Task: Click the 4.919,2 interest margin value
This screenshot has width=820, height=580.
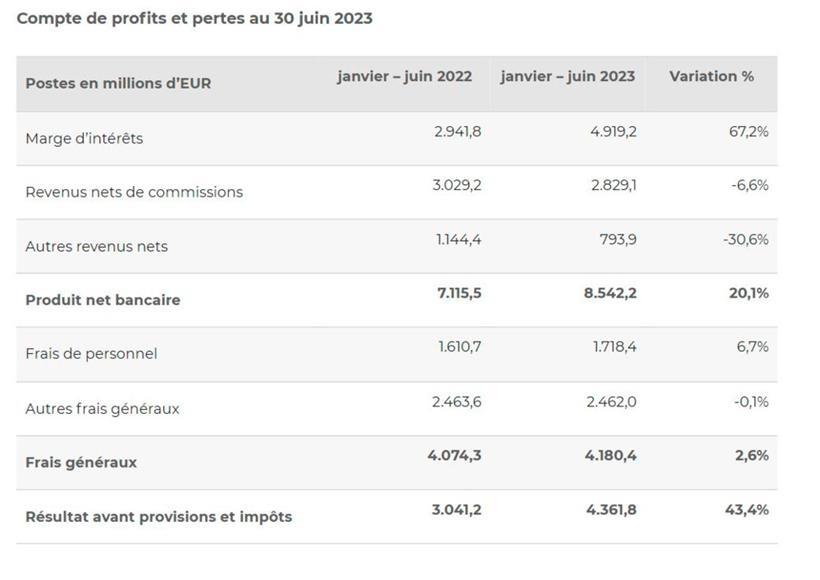Action: pos(613,131)
